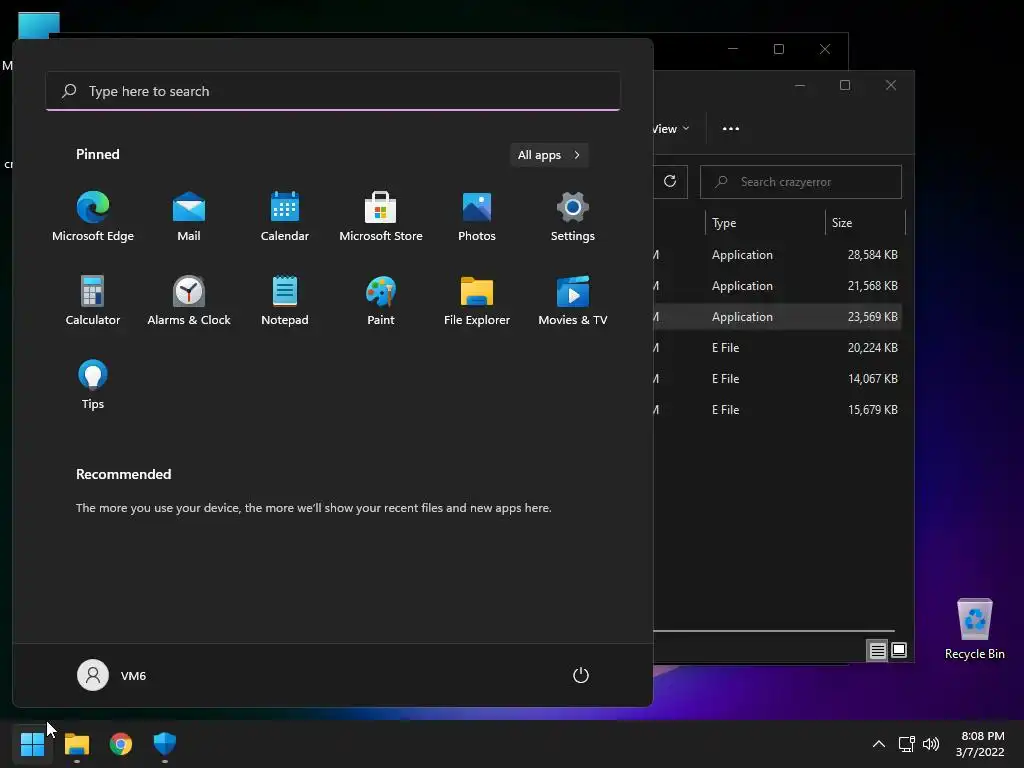
Task: Sort by the Size column header
Action: pos(865,223)
